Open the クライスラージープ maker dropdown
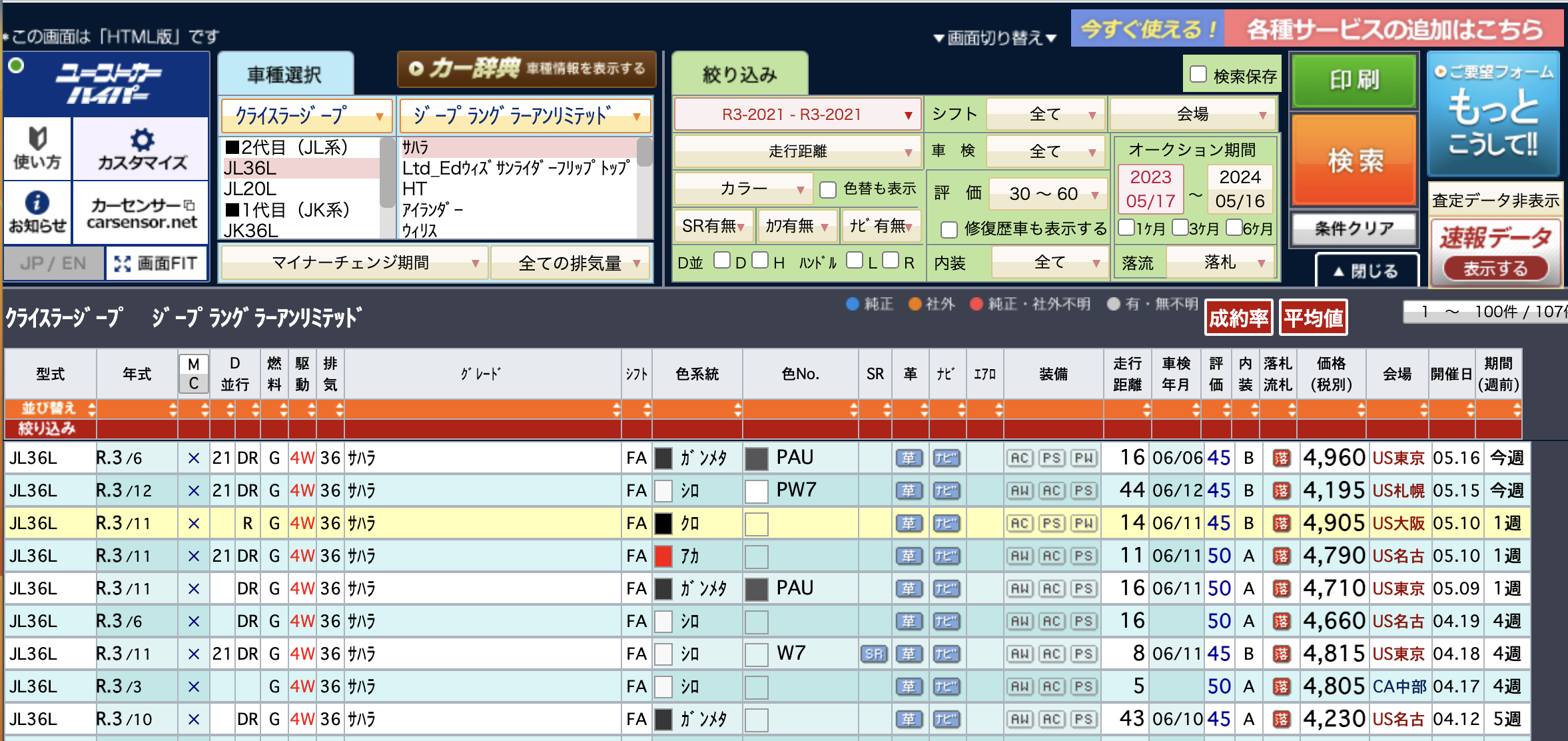Screen dimensions: 1568x741 tap(307, 116)
